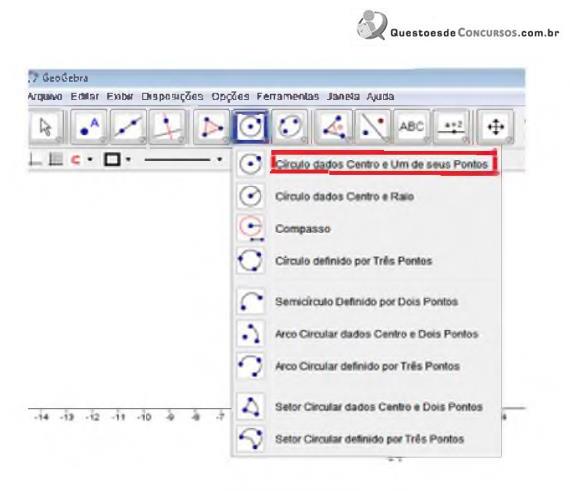This screenshot has width=570, height=491.
Task: Open the Editar menu
Action: coord(84,96)
